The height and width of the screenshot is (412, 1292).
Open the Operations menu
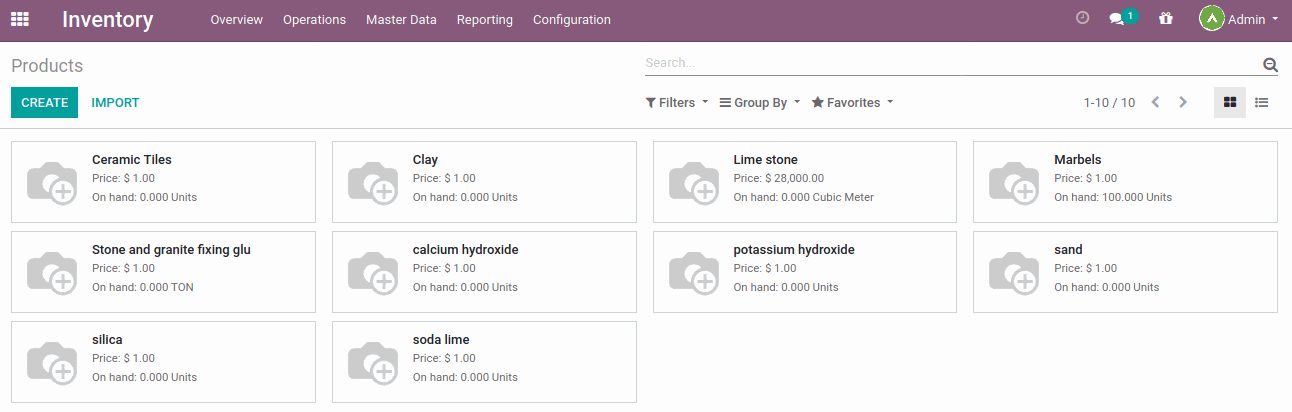click(314, 20)
